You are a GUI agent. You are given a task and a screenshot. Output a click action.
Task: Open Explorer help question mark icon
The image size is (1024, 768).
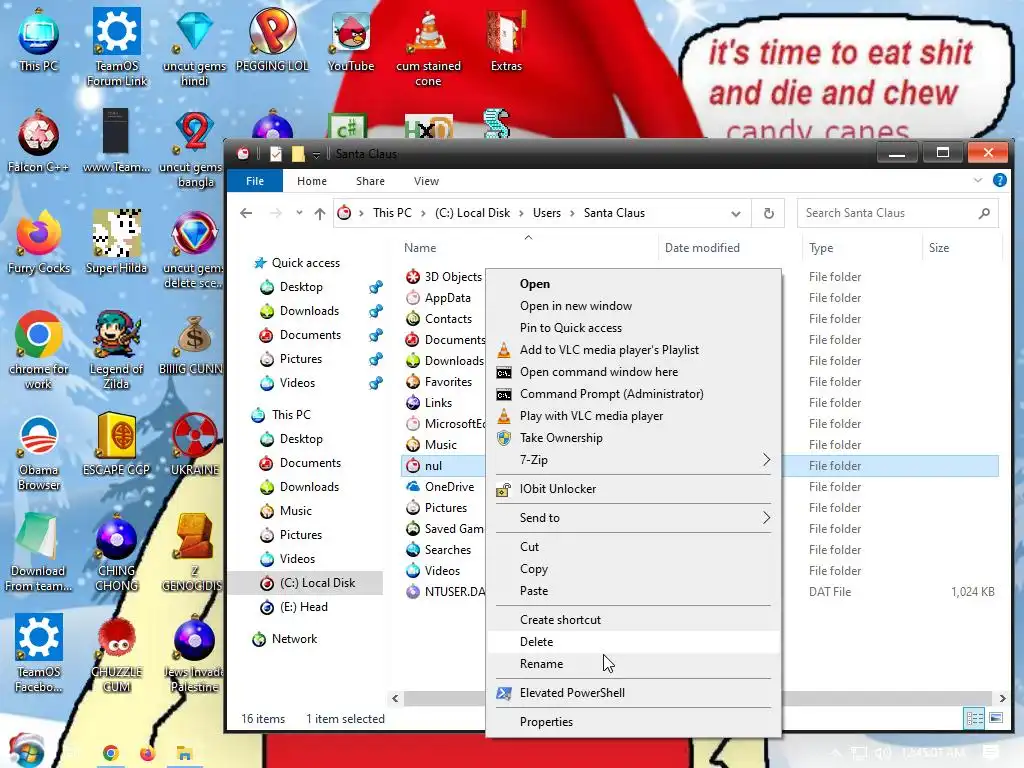999,180
